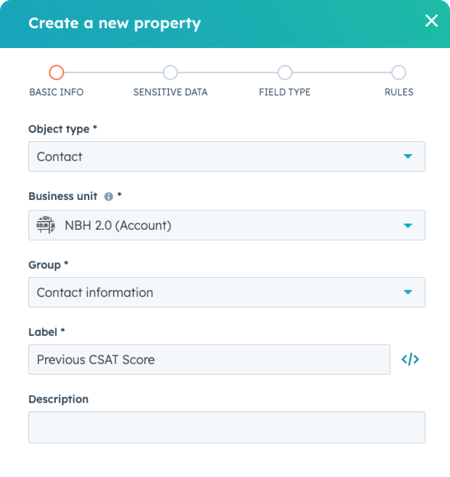Go to the SENSITIVE DATA step label

170,92
